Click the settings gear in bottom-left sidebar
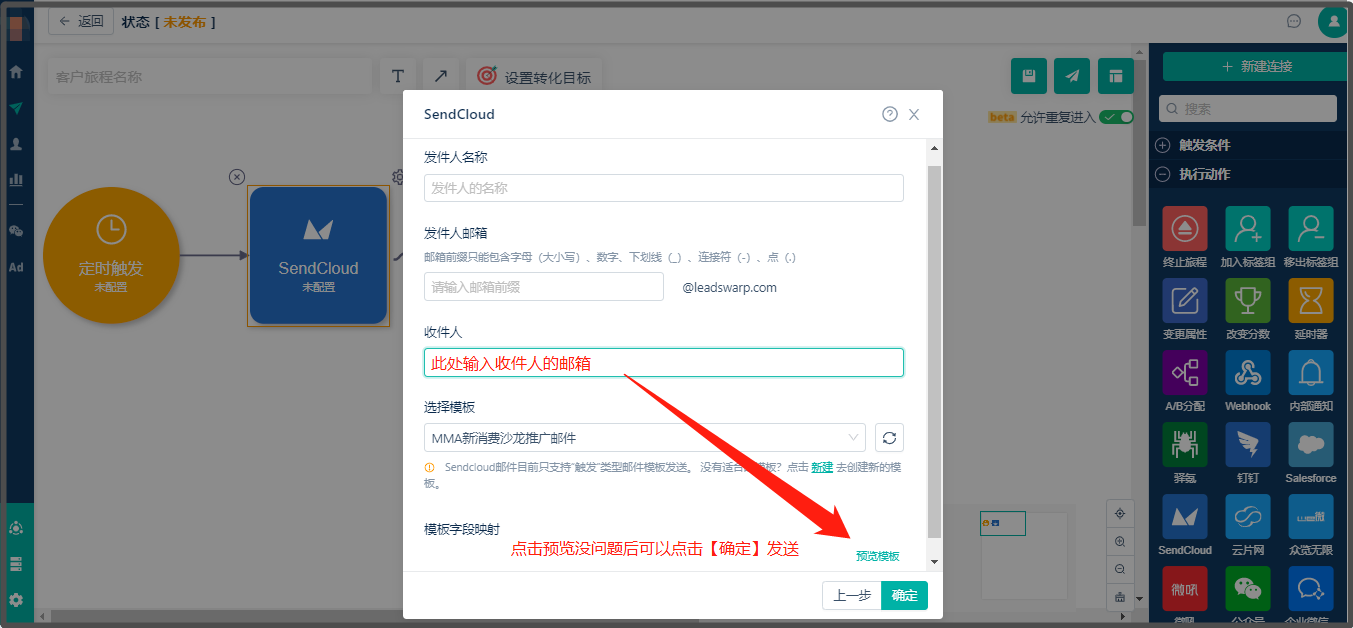This screenshot has height=628, width=1353. 16,600
